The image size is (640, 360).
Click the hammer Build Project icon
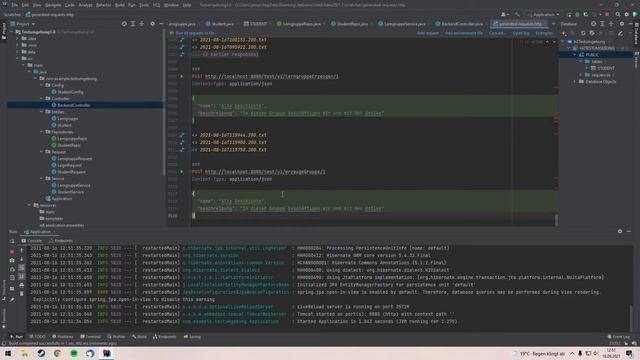(x=517, y=14)
